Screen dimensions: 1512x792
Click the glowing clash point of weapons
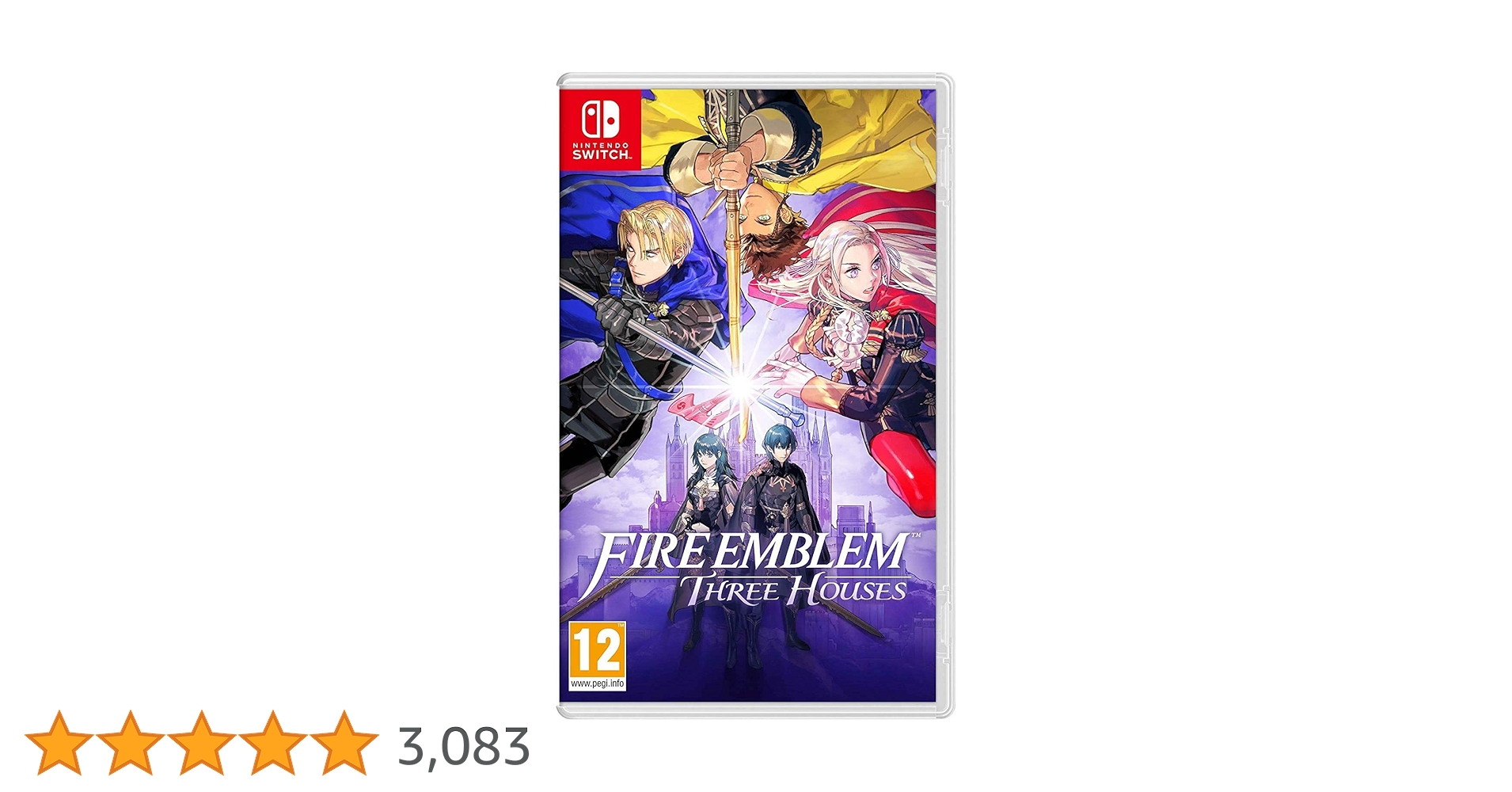coord(742,386)
